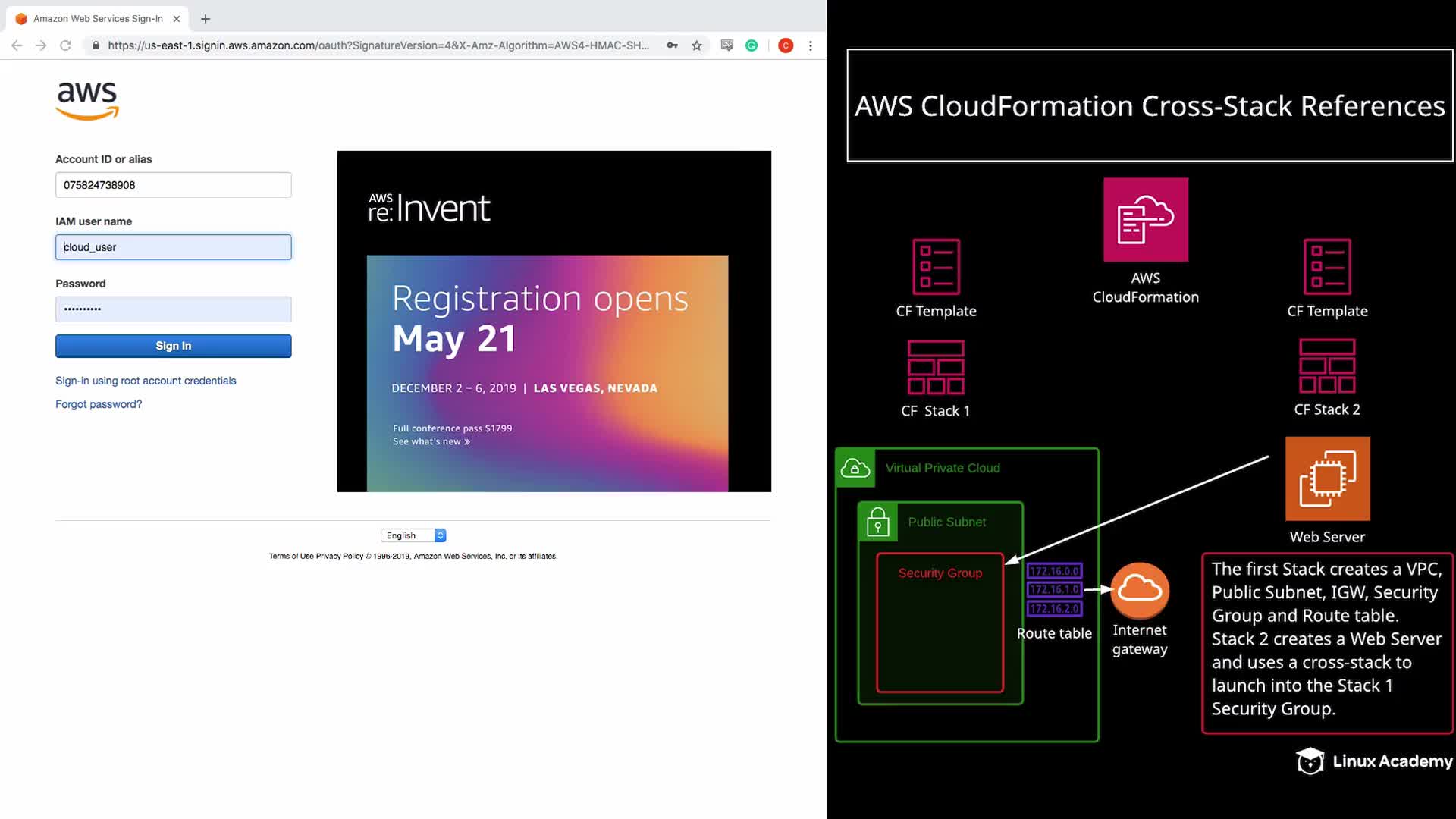Viewport: 1456px width, 819px height.
Task: Reload the sign-in page
Action: pyautogui.click(x=66, y=45)
